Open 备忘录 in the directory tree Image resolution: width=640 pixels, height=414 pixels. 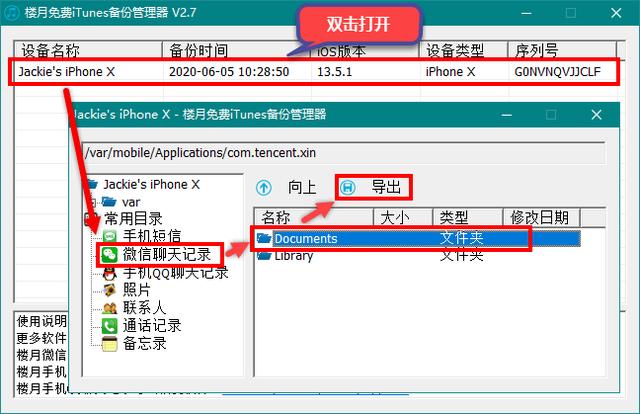(x=144, y=344)
